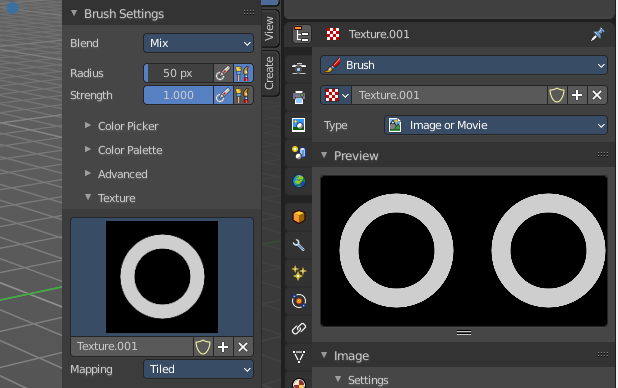
Task: Switch to the Create sidebar tab
Action: click(x=270, y=73)
